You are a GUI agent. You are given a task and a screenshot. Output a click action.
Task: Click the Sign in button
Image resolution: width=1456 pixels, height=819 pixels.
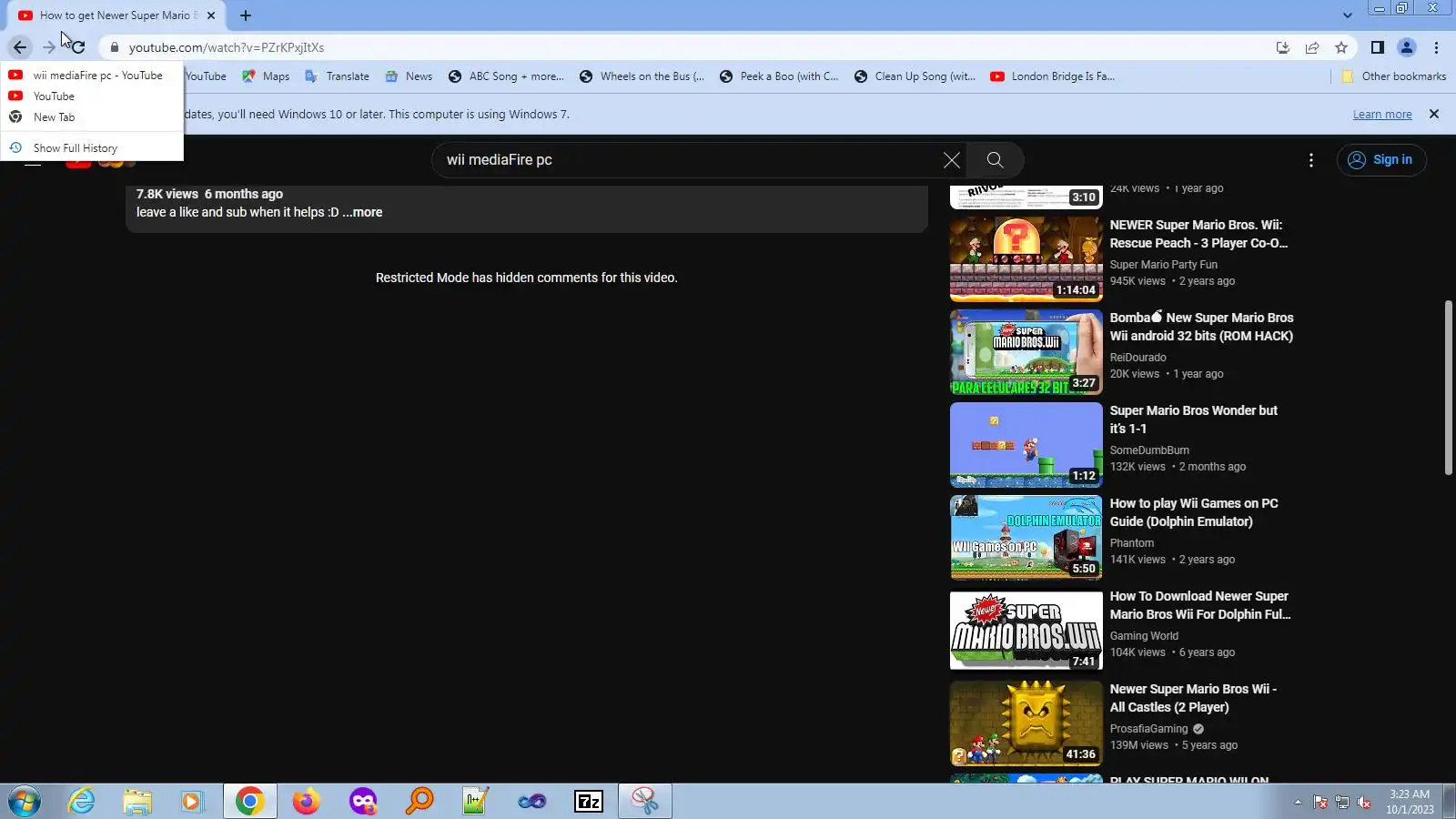tap(1381, 160)
